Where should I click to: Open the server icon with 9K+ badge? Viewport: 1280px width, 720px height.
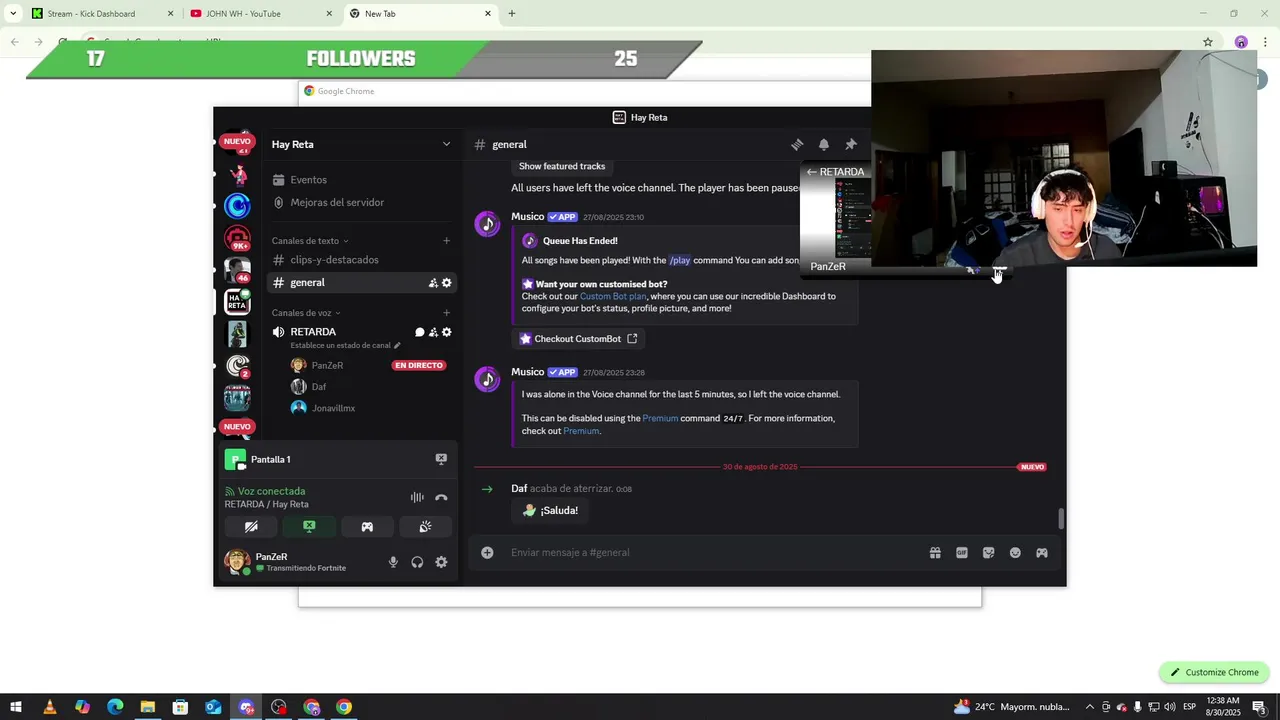237,238
